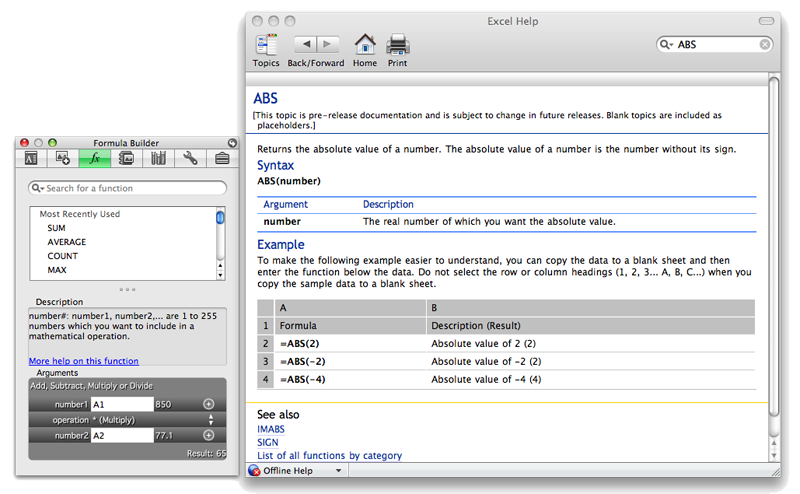The width and height of the screenshot is (800, 494).
Task: Click the Excel Help scroll down arrow
Action: point(774,455)
